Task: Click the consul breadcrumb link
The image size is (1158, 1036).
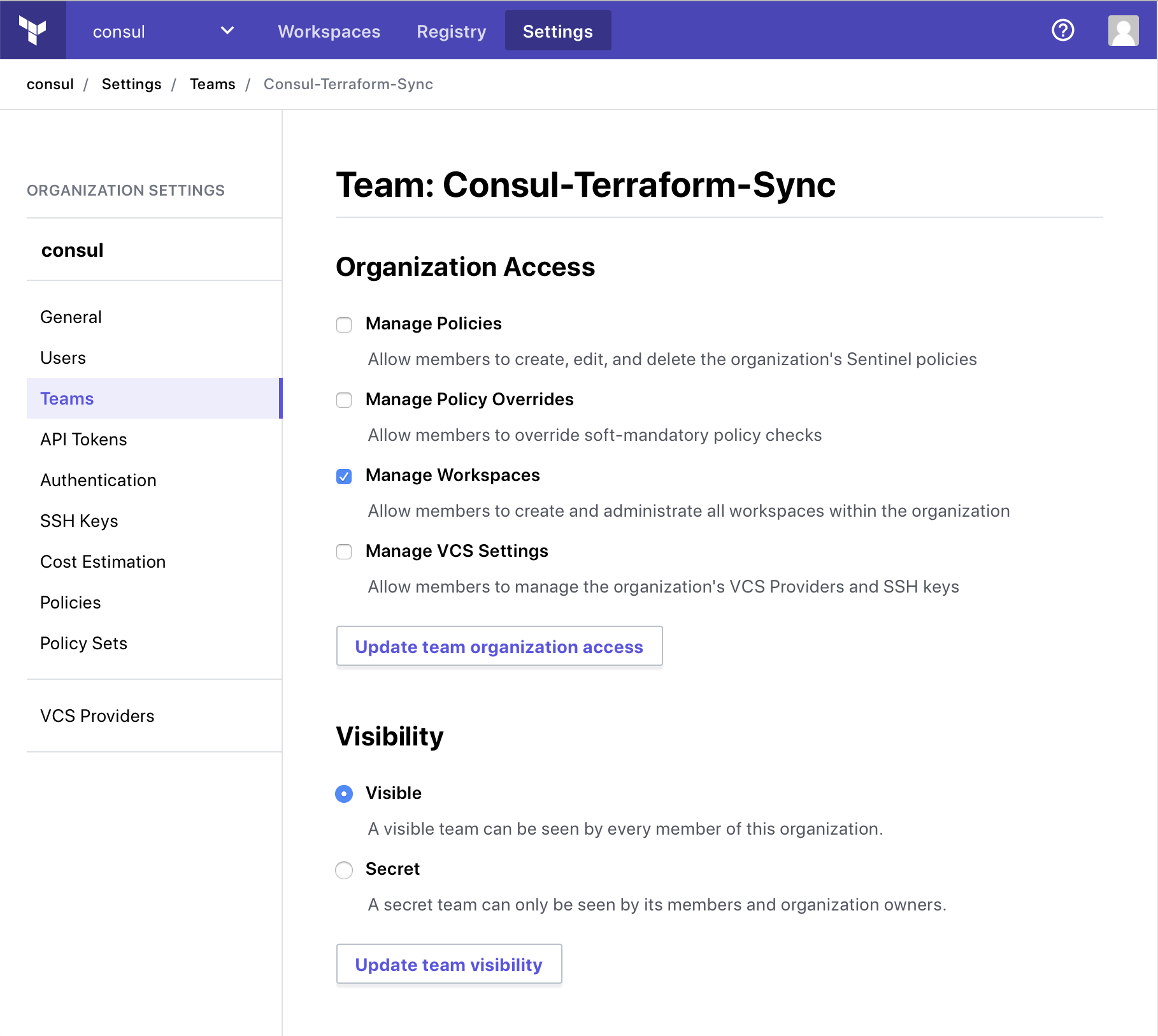Action: 50,84
